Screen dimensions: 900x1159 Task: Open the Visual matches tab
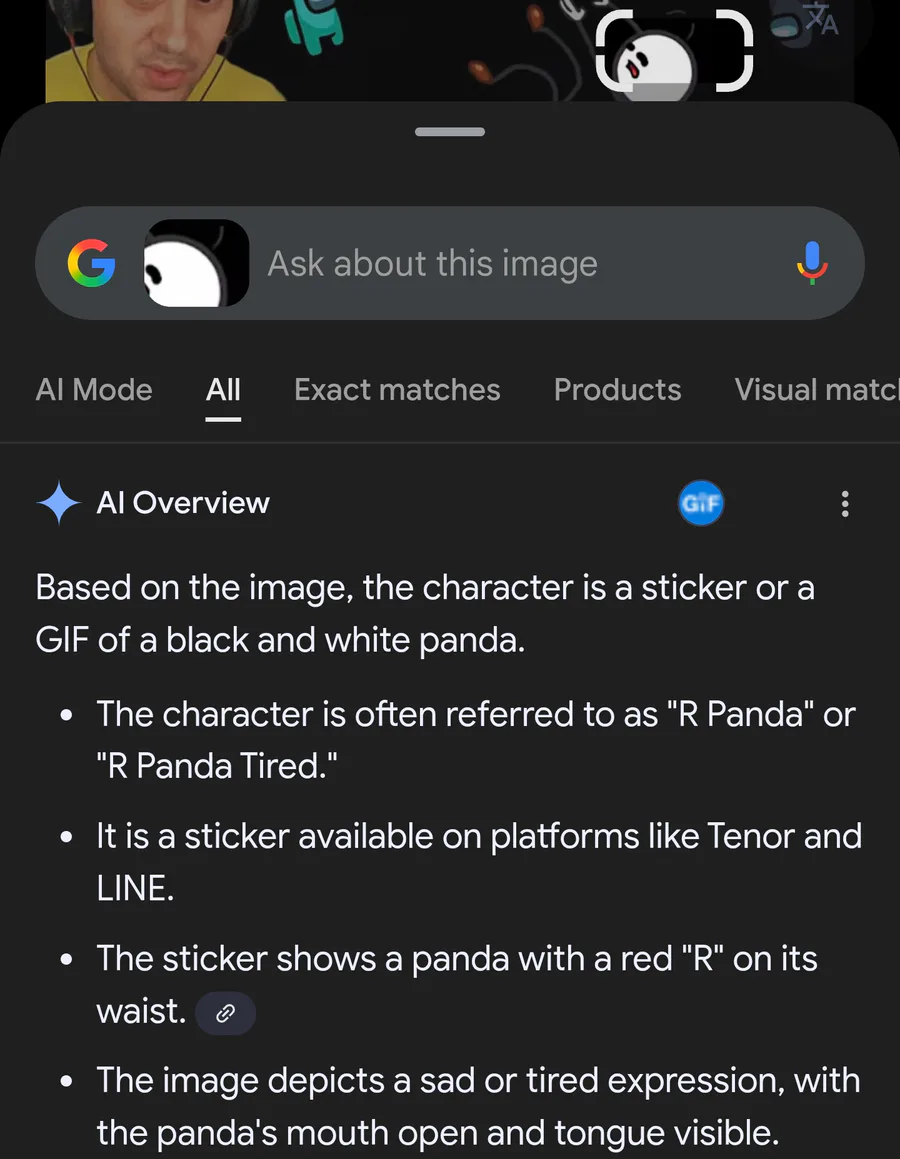click(x=817, y=390)
